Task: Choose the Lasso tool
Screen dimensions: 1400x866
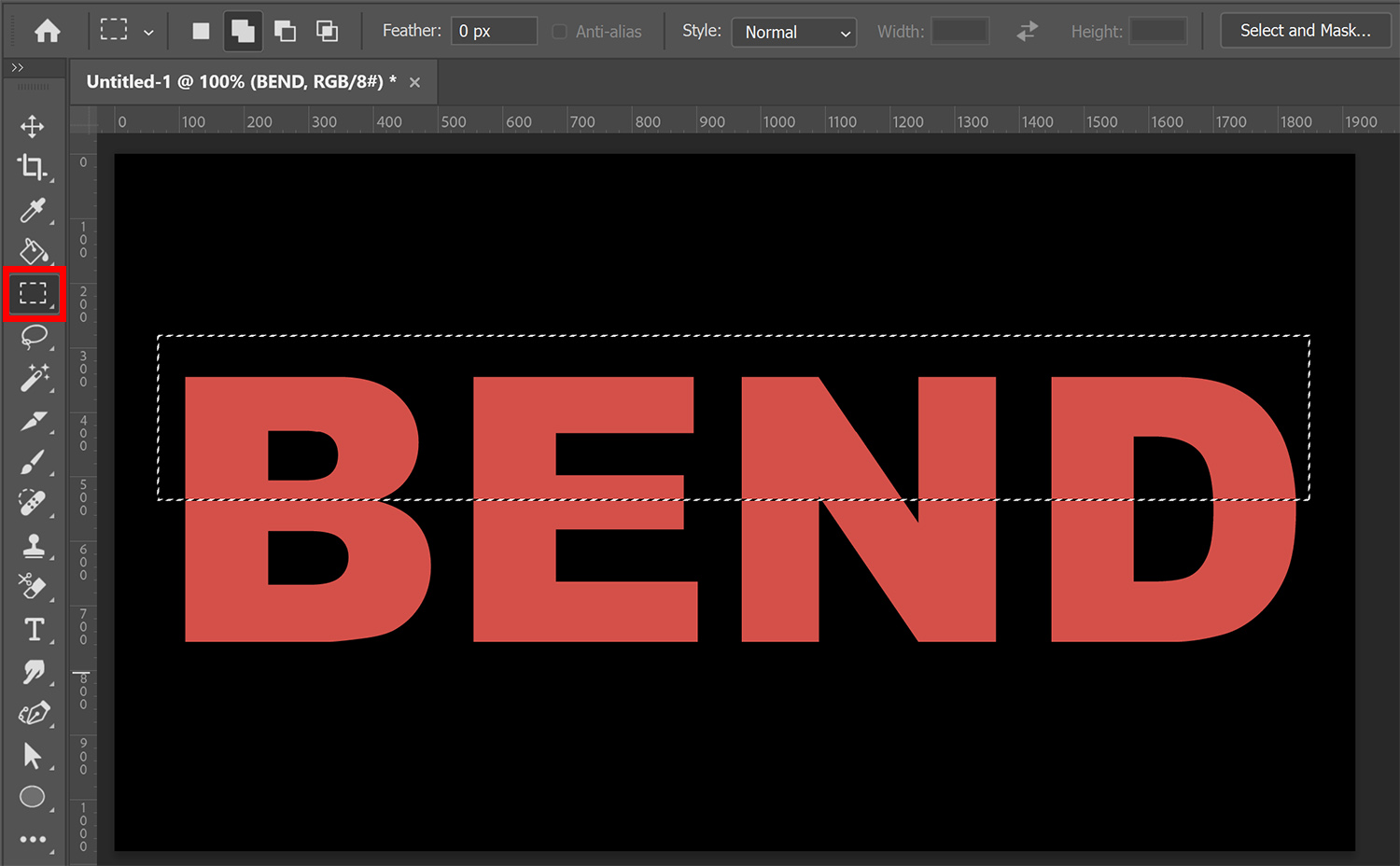Action: click(x=34, y=337)
